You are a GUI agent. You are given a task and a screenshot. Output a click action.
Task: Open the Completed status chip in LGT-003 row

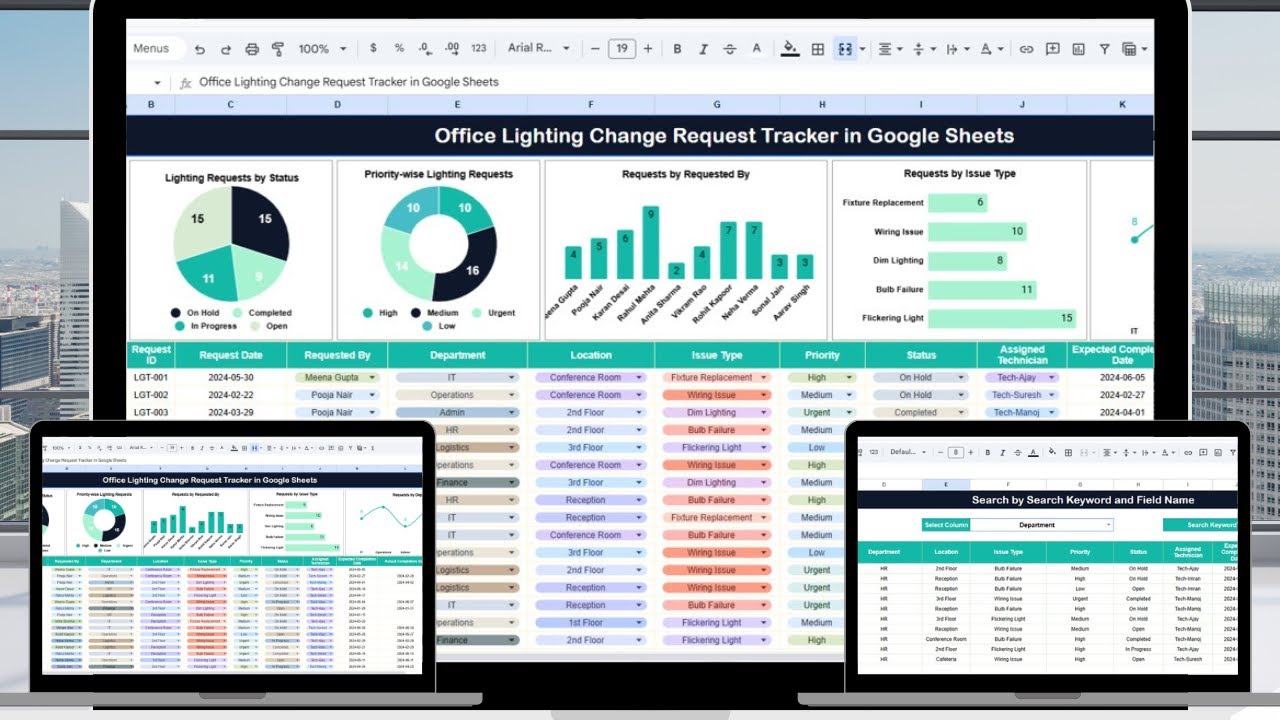(920, 412)
